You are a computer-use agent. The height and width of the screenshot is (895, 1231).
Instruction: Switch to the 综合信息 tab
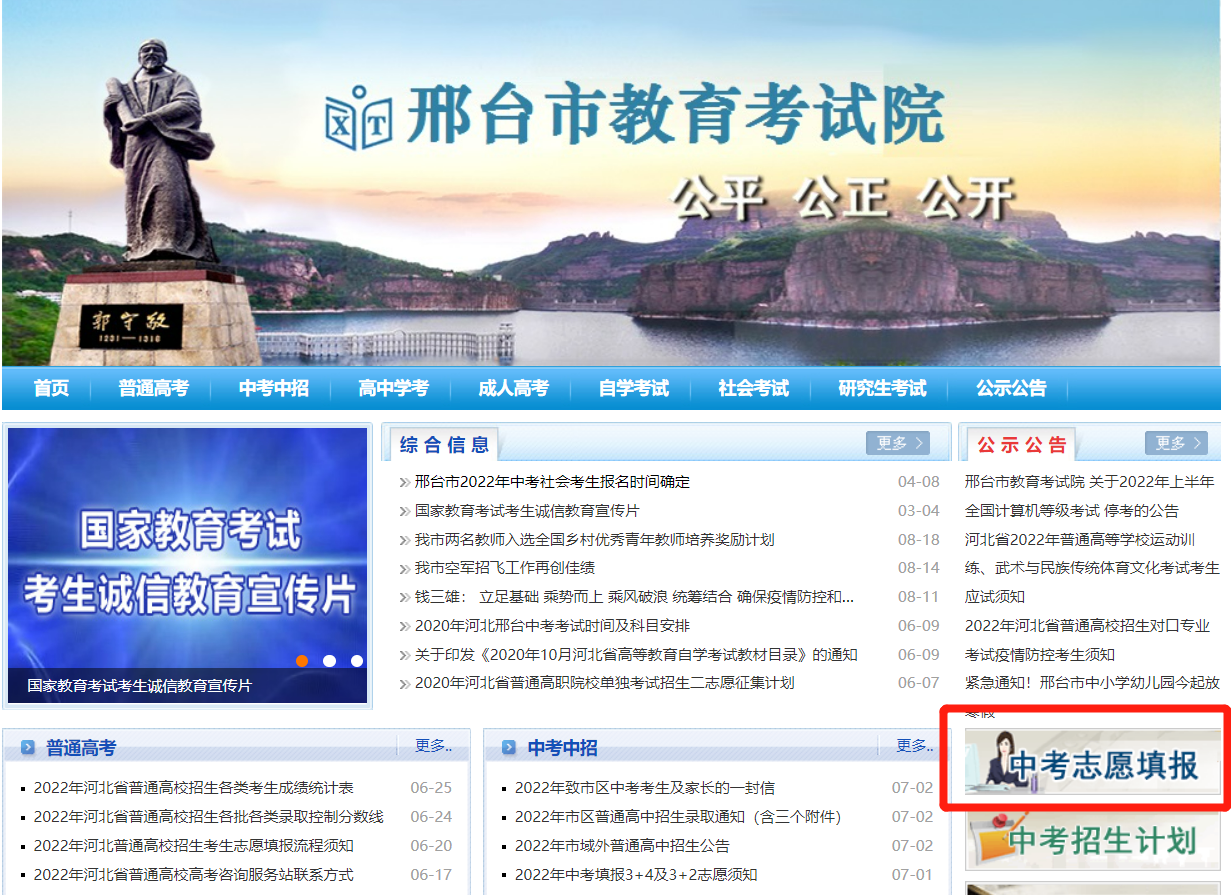click(x=445, y=445)
